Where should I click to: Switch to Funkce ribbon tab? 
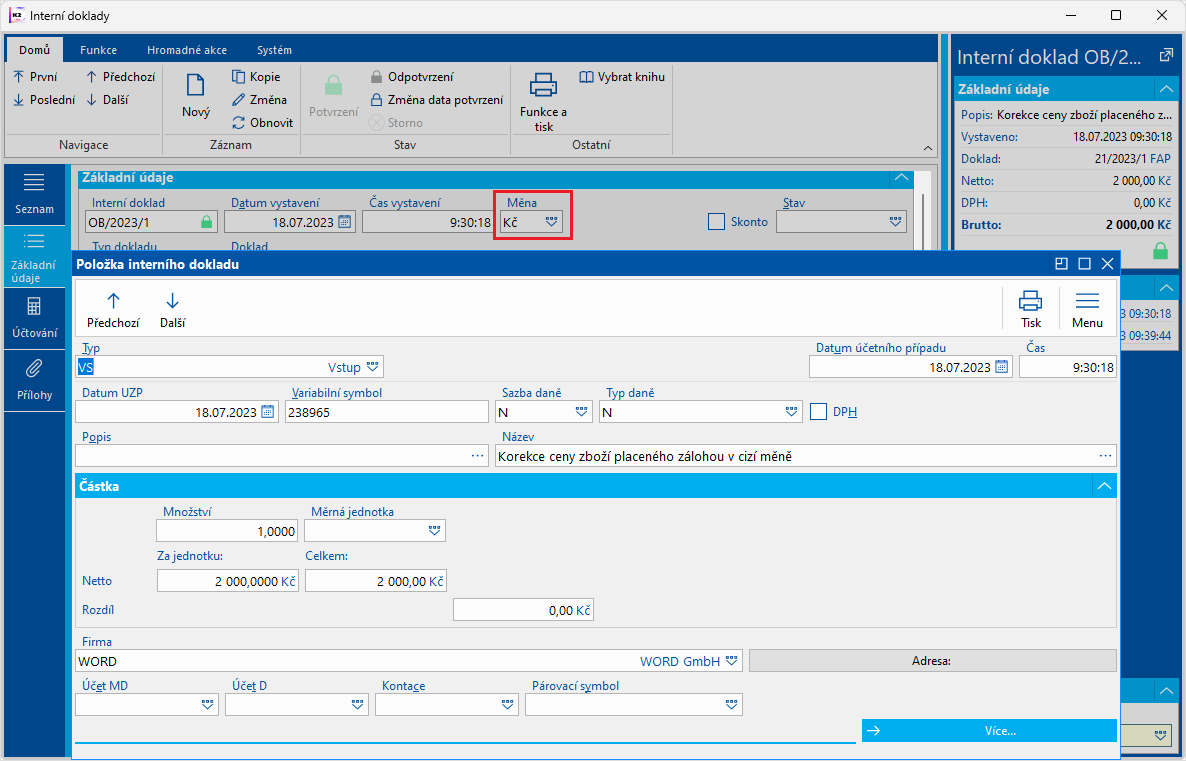(98, 50)
